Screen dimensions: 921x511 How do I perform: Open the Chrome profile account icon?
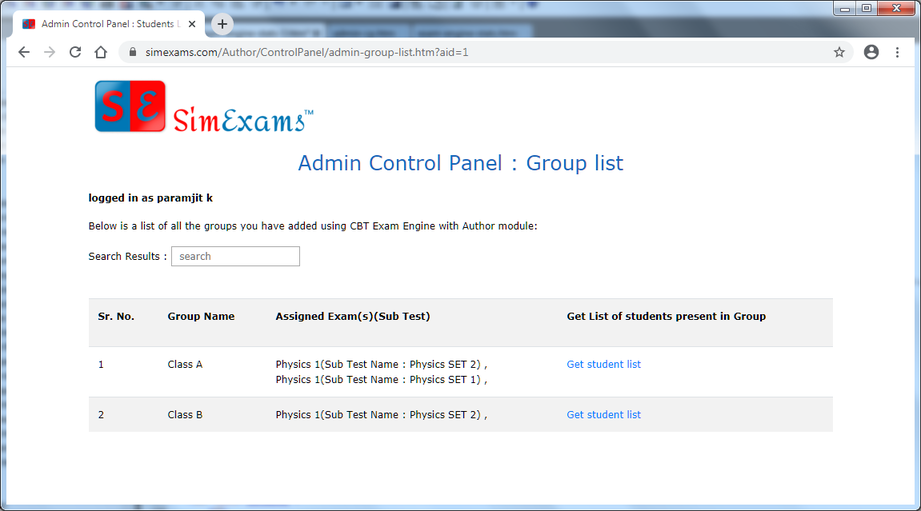[871, 52]
